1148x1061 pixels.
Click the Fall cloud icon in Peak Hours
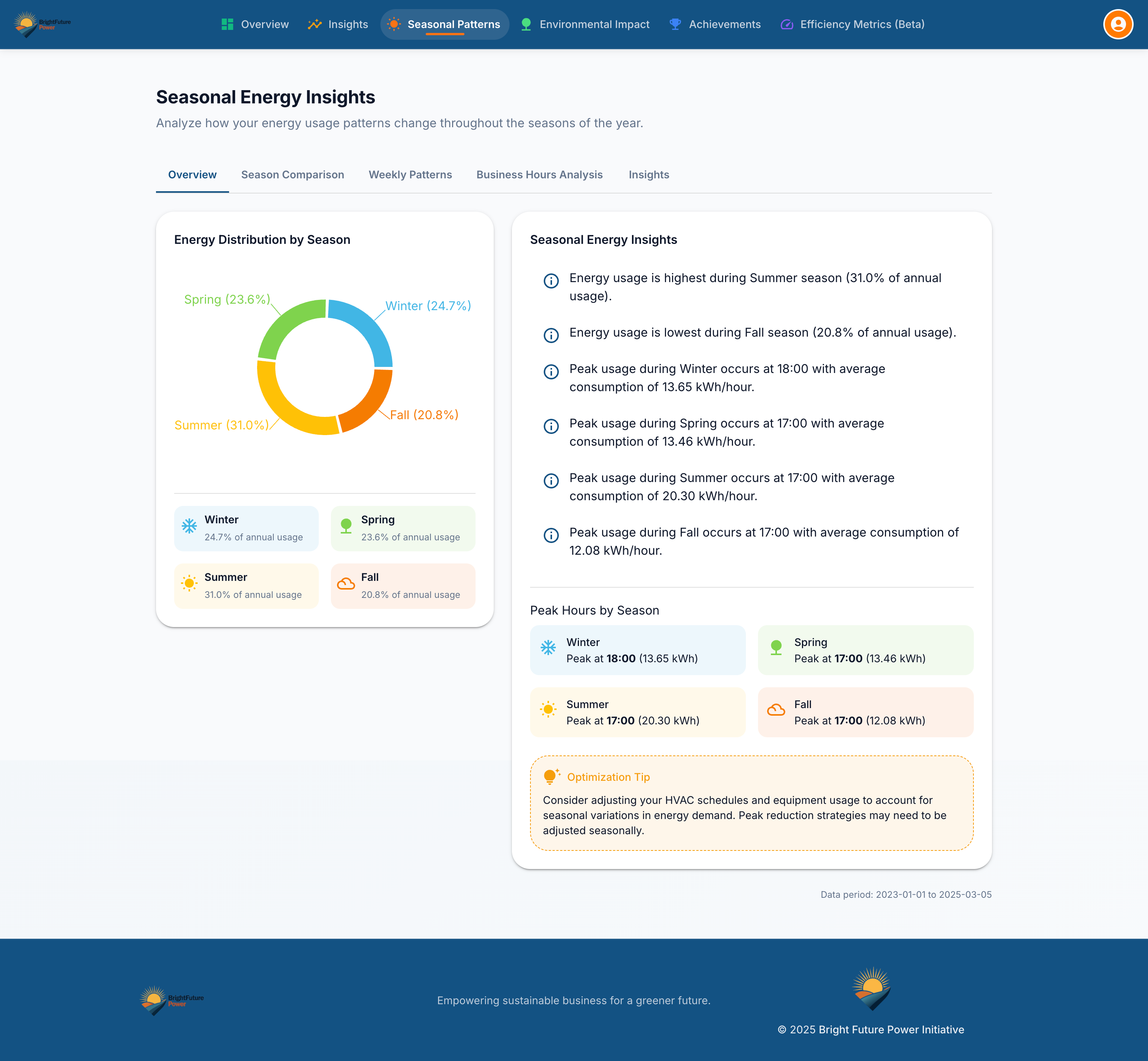775,710
